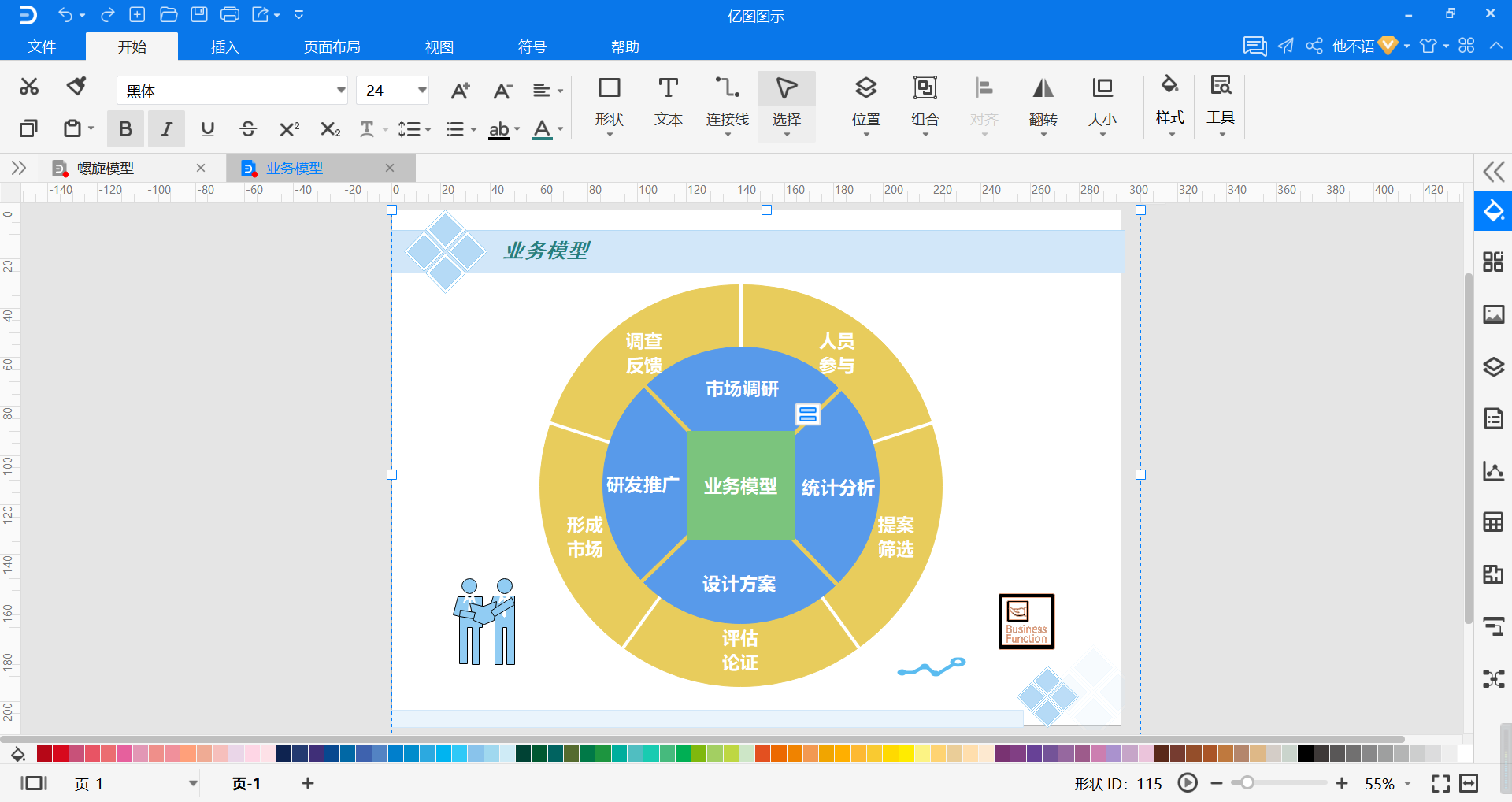Image resolution: width=1512 pixels, height=802 pixels.
Task: Click the Redo arrow
Action: (107, 14)
